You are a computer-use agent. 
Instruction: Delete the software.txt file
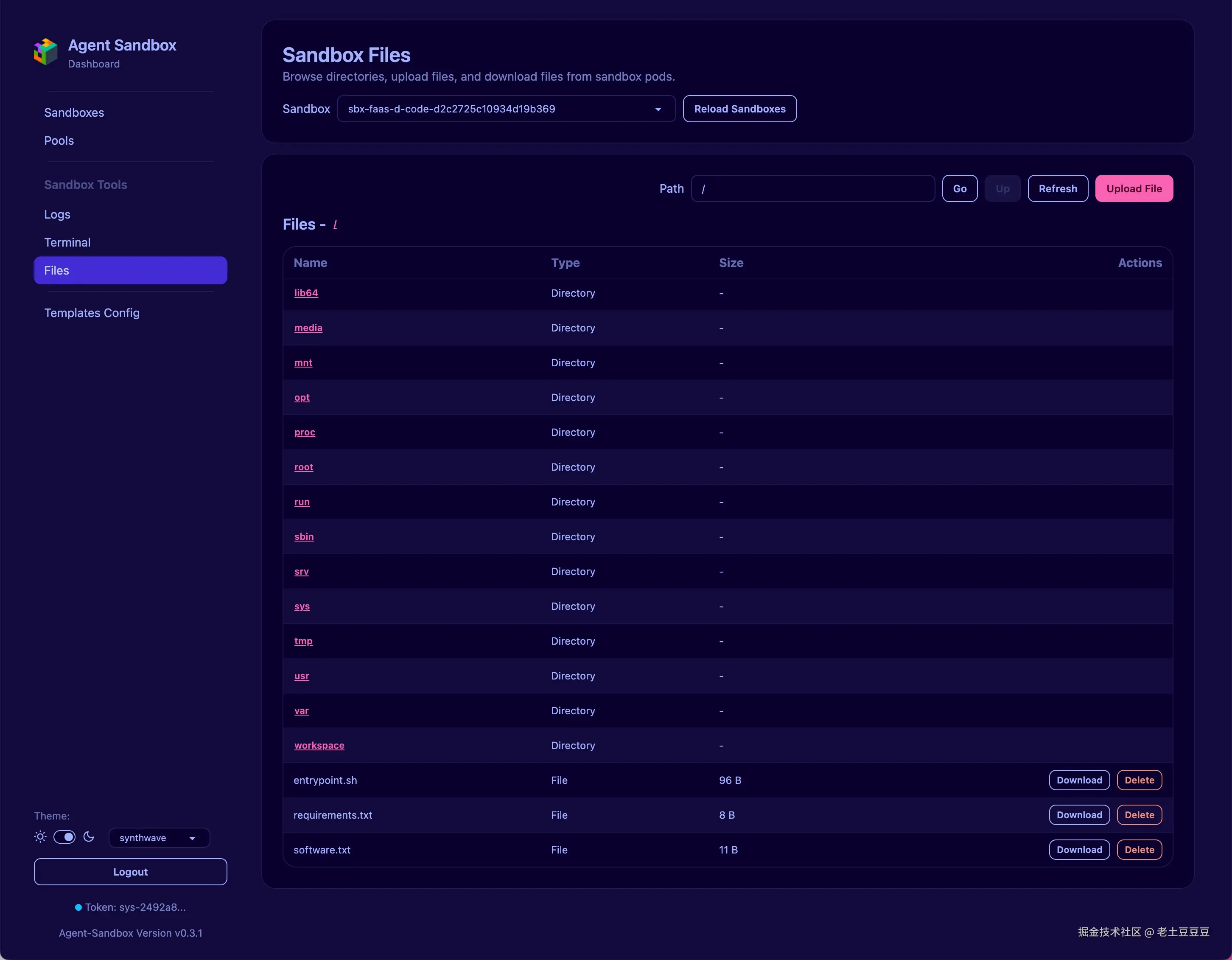click(1139, 850)
